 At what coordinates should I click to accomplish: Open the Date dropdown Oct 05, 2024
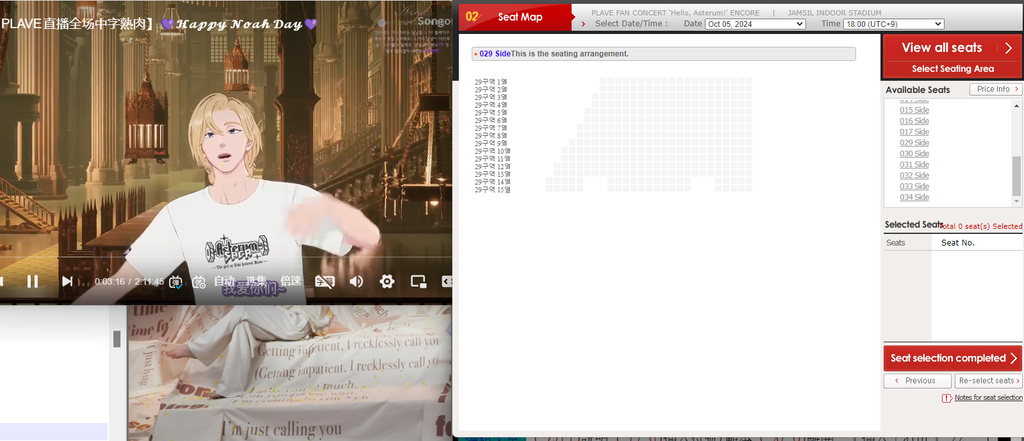coord(755,24)
